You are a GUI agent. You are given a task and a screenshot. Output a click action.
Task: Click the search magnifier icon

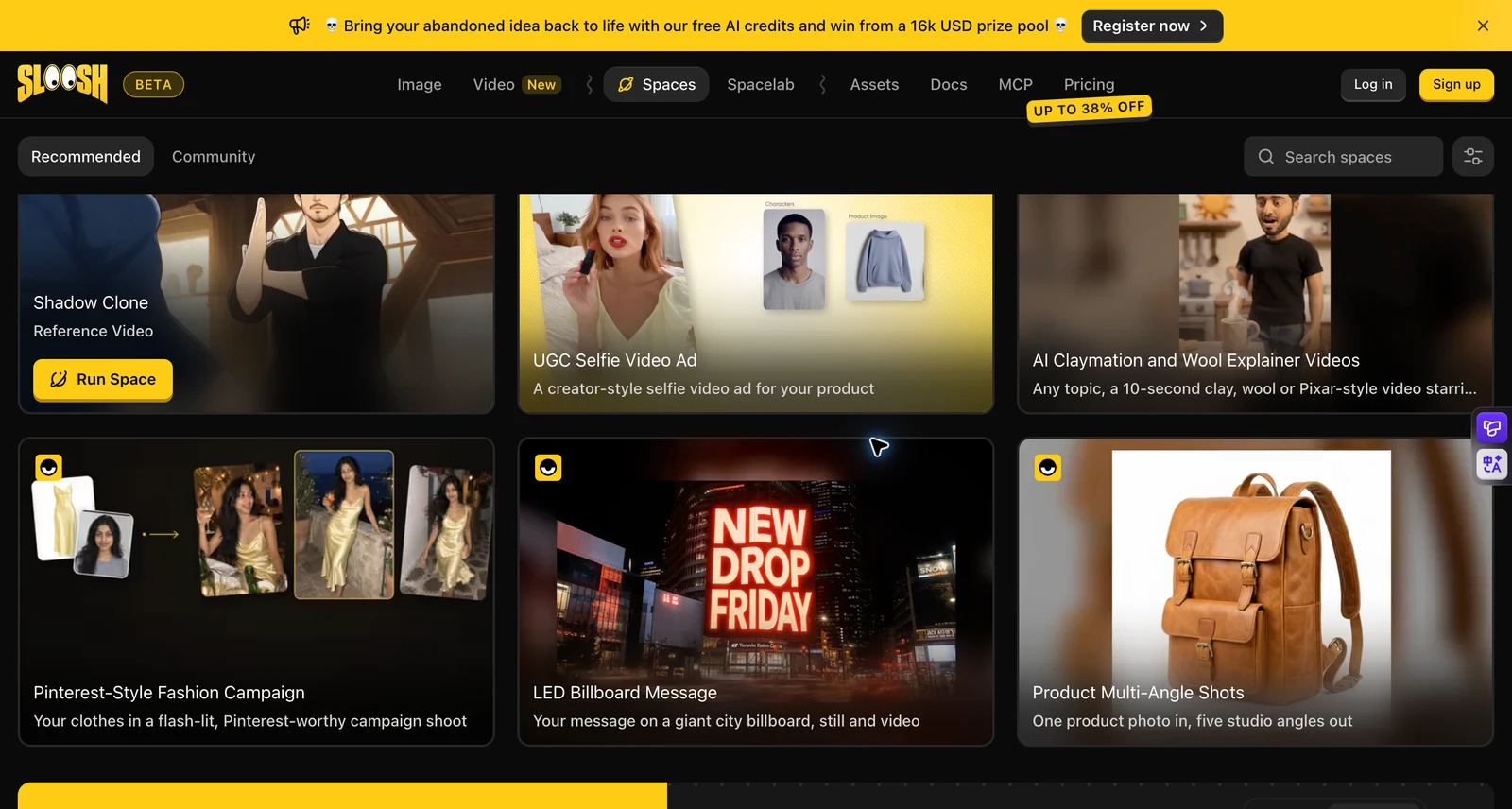[1266, 157]
